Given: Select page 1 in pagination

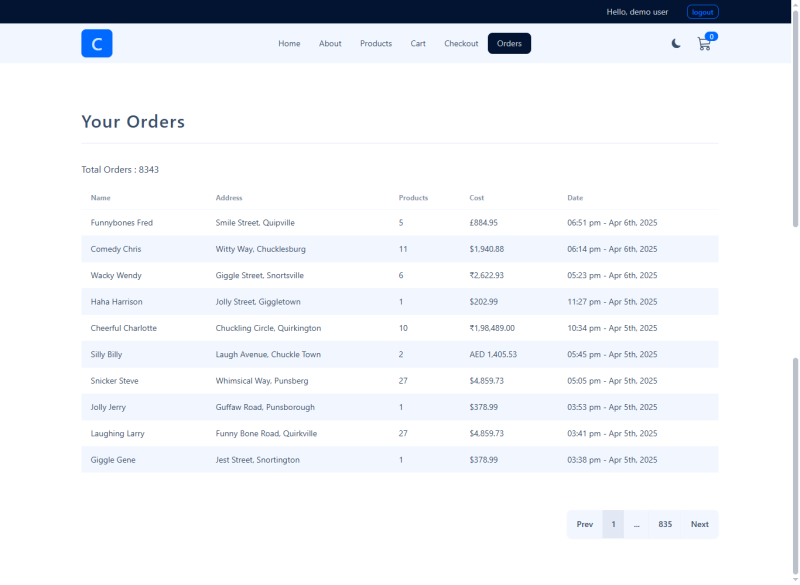Looking at the screenshot, I should coord(613,524).
